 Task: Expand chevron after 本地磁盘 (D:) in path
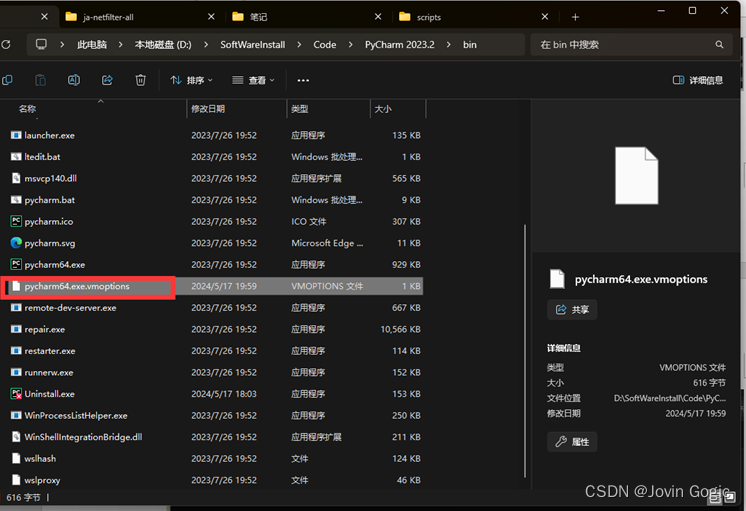point(206,44)
